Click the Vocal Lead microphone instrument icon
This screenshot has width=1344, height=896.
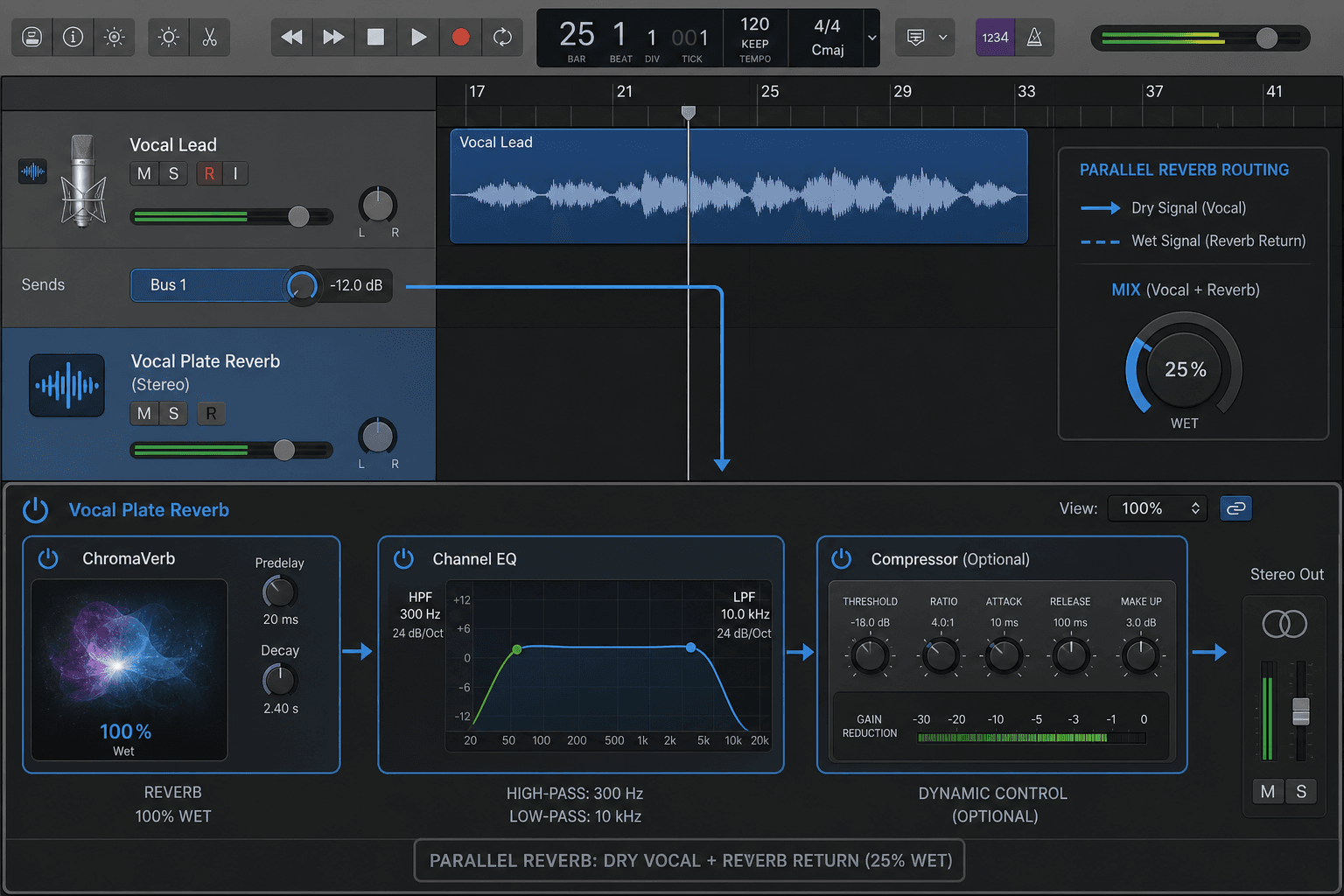tap(83, 179)
